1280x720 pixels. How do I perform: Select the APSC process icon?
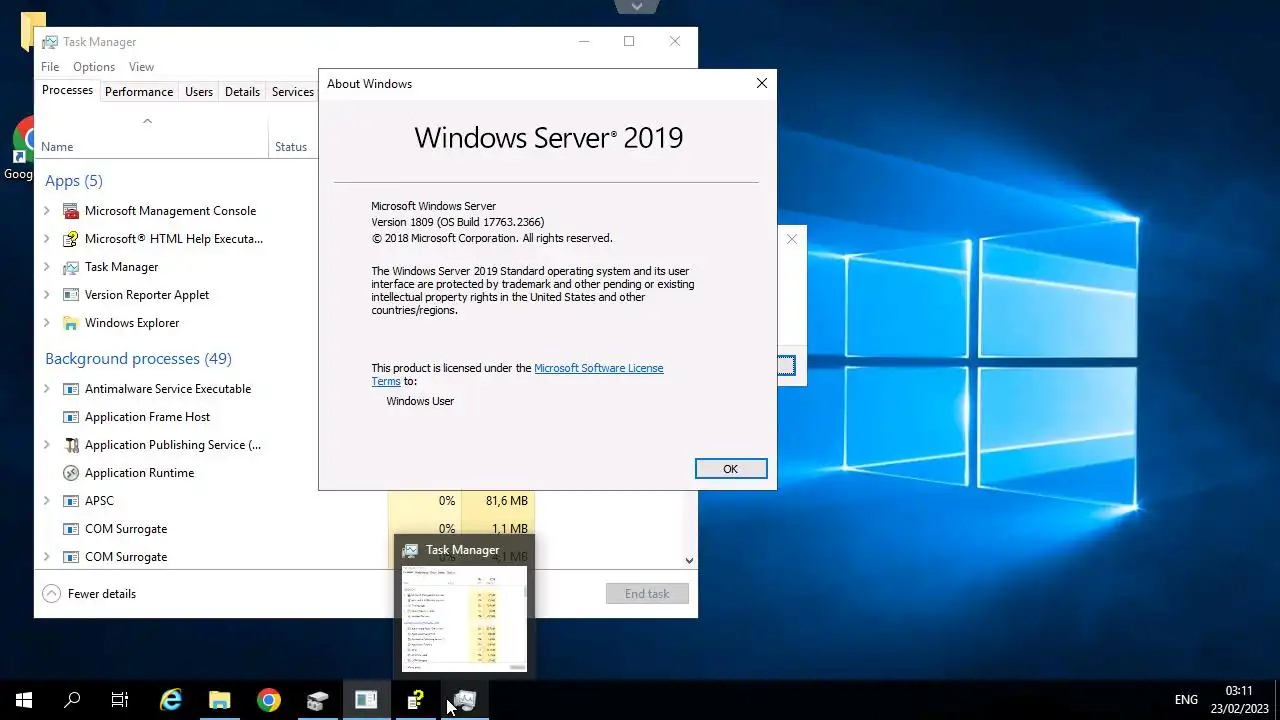71,501
